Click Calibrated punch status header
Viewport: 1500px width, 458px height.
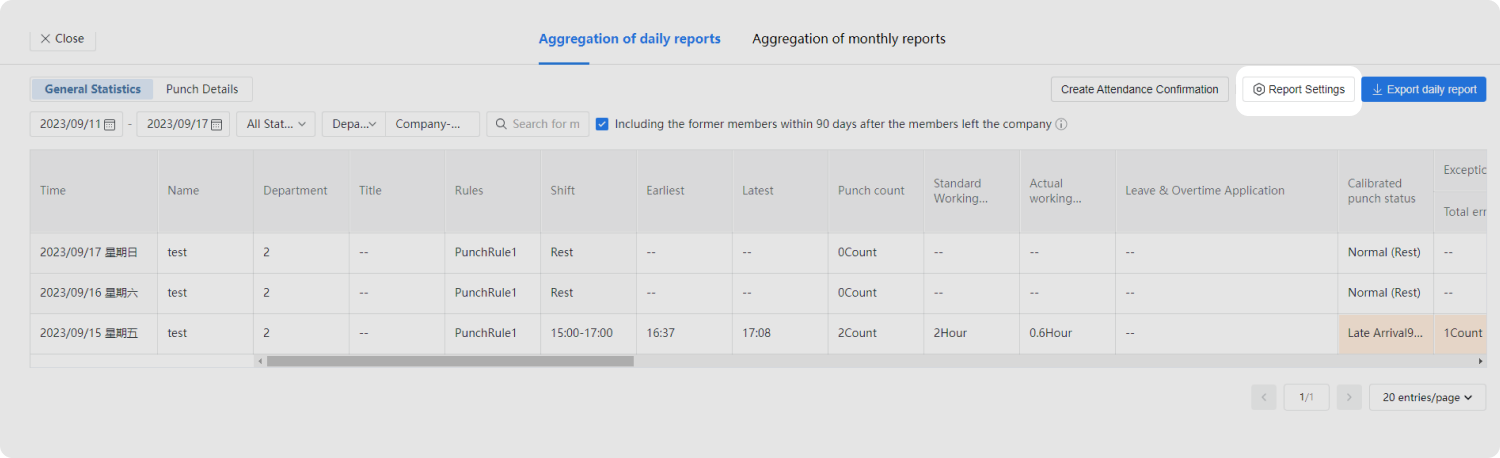1385,191
